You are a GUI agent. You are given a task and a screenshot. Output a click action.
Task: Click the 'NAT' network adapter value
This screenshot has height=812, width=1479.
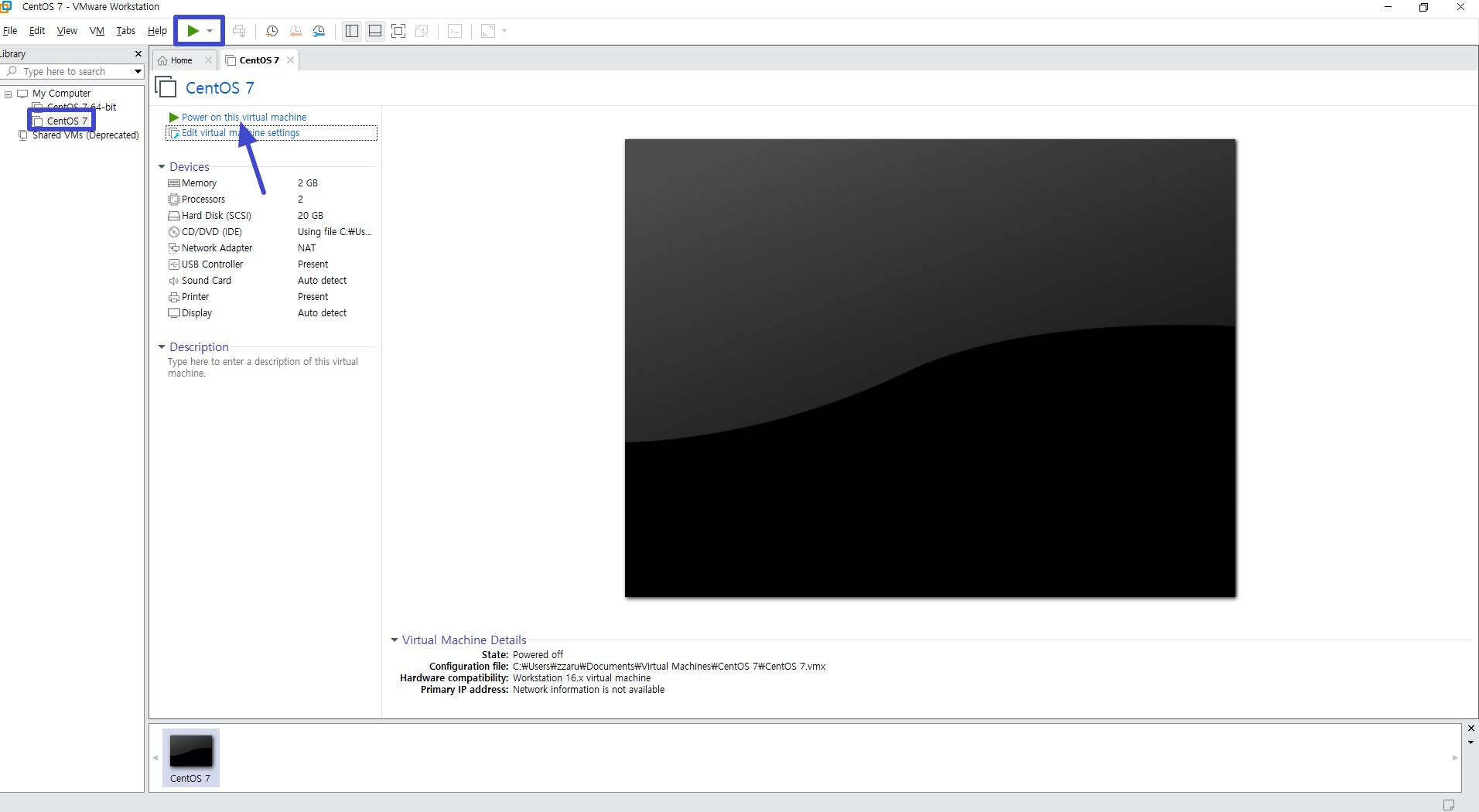(307, 248)
